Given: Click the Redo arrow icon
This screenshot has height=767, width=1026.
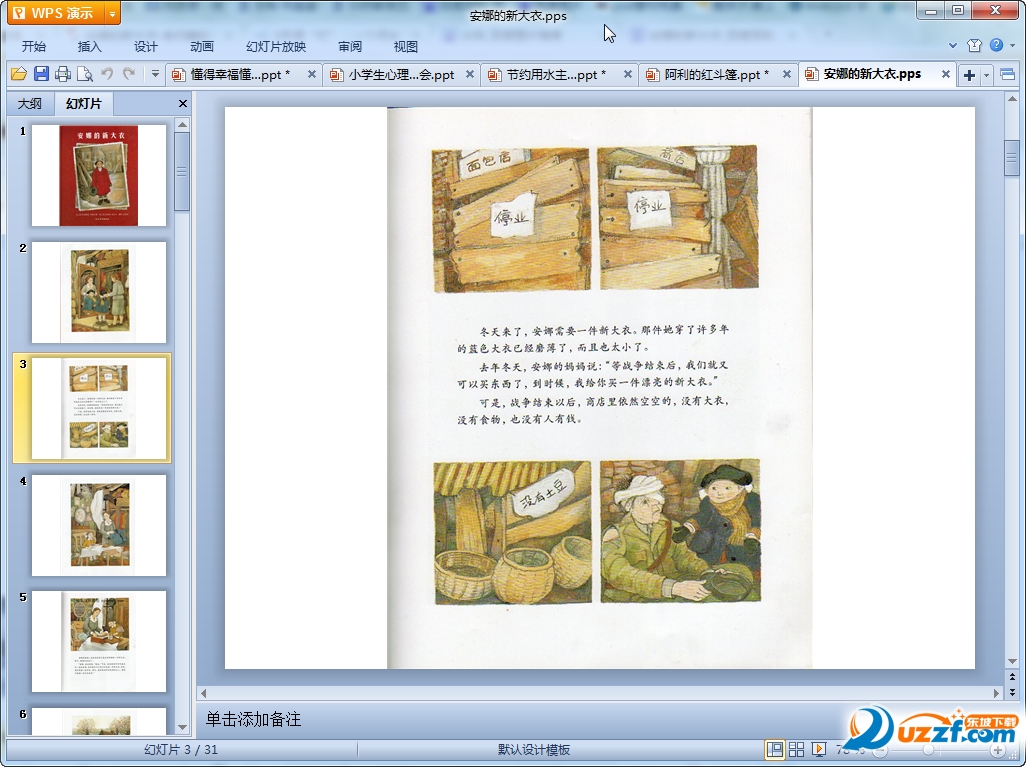Looking at the screenshot, I should [x=129, y=74].
